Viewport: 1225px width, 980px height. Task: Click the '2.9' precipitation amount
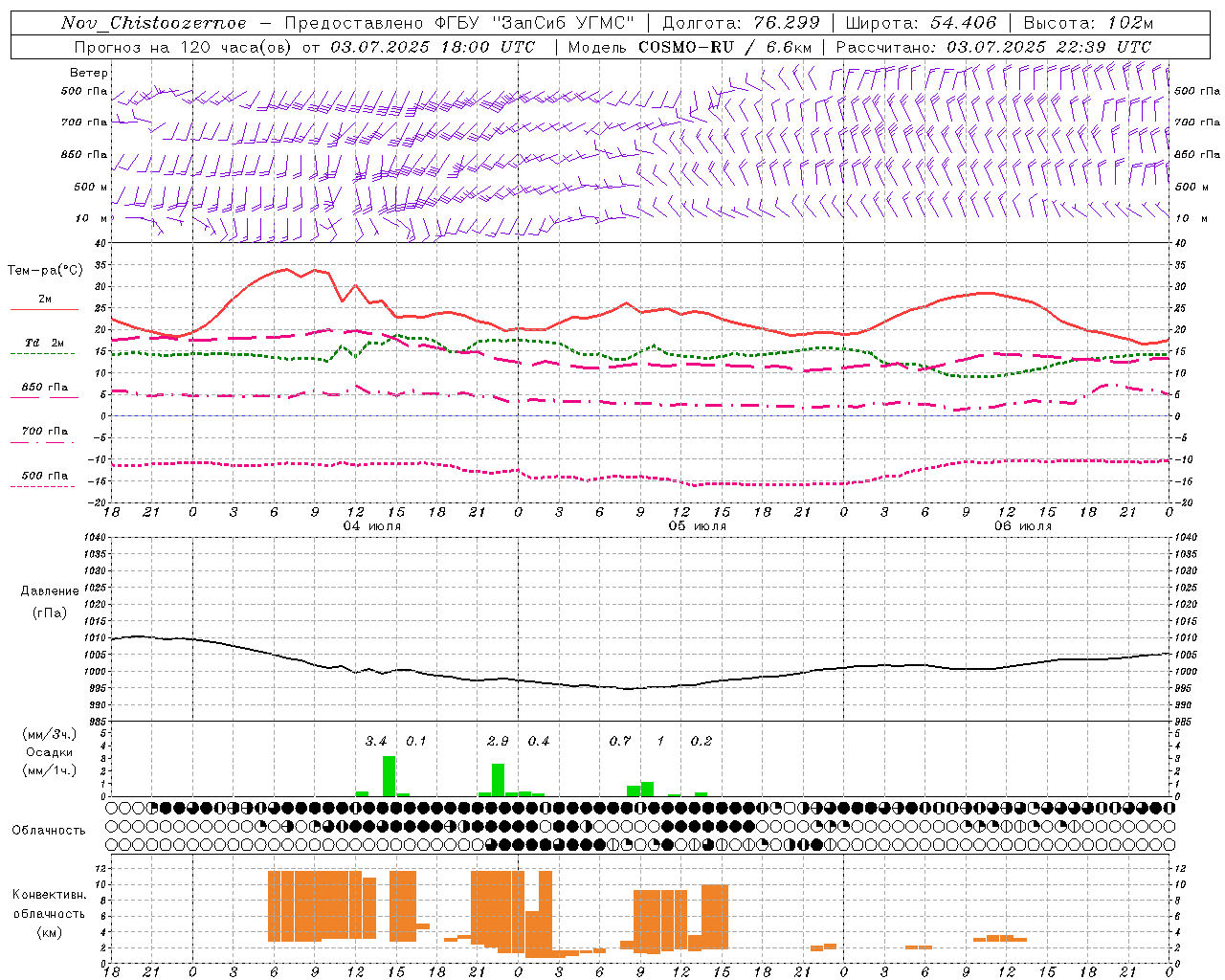click(x=498, y=742)
